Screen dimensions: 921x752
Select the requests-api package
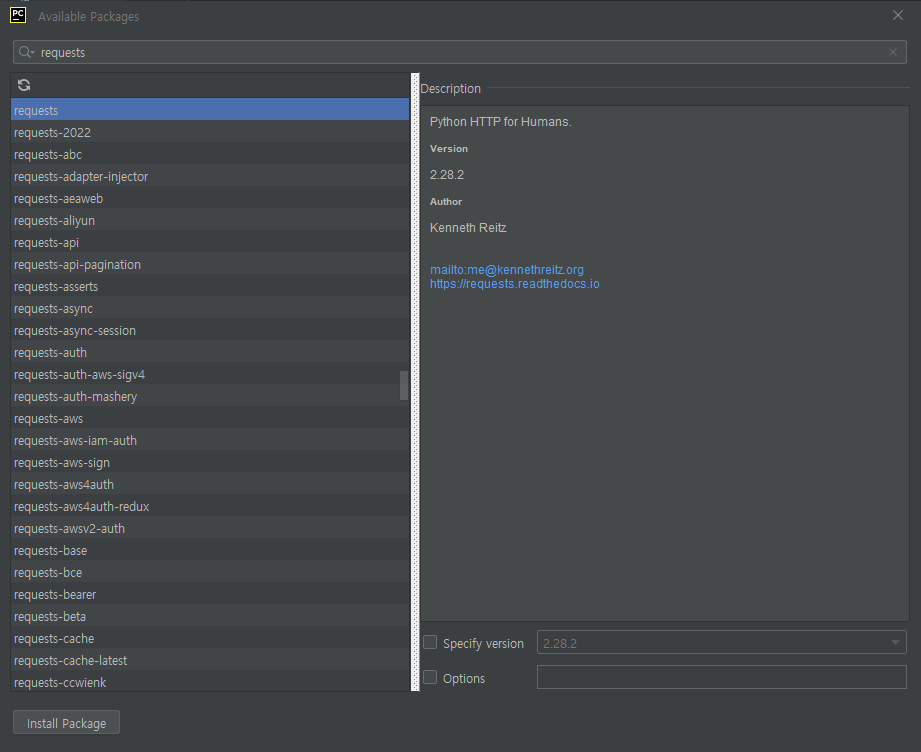210,242
